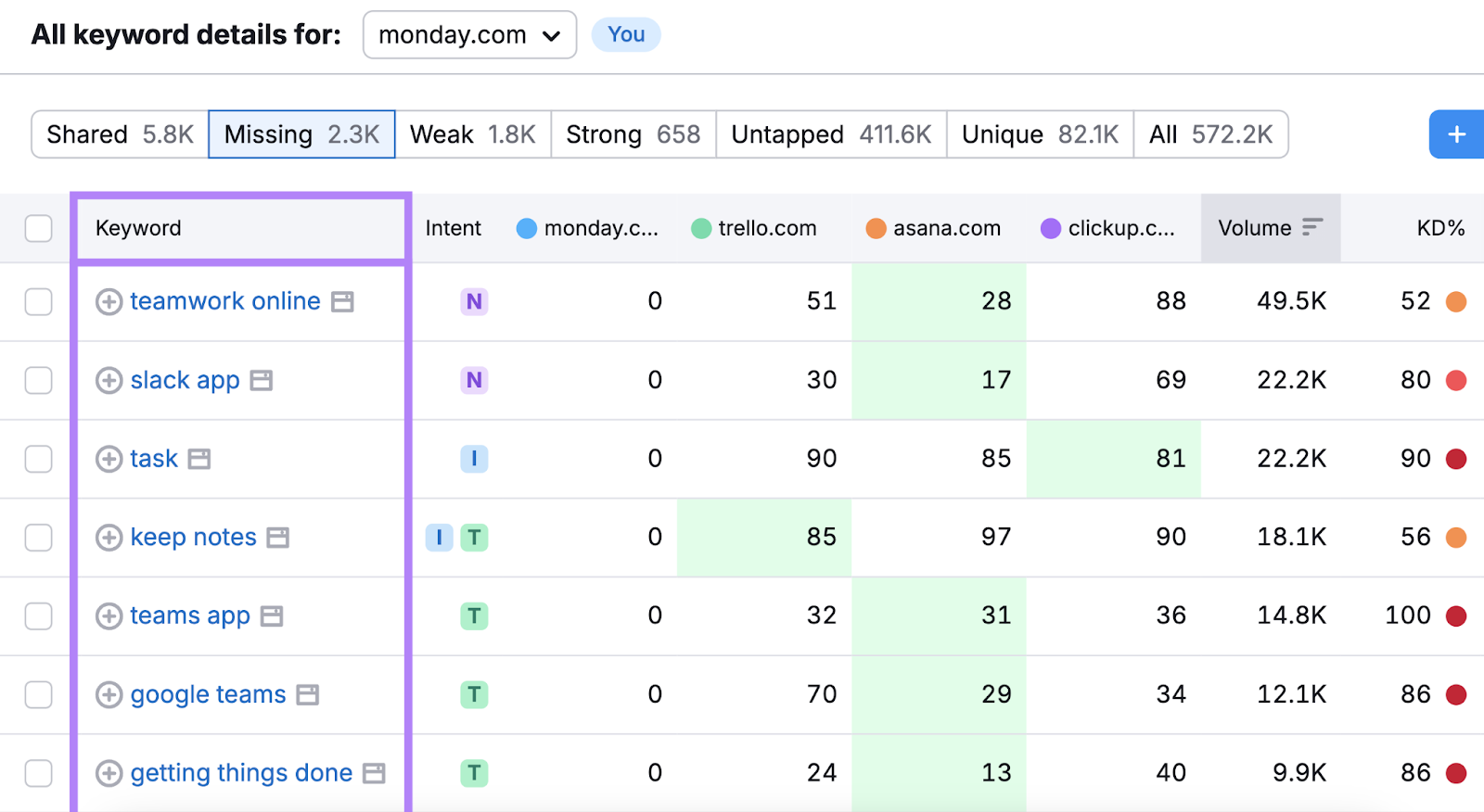Open SERP snapshot icon for slack app
This screenshot has height=812, width=1484.
262,381
